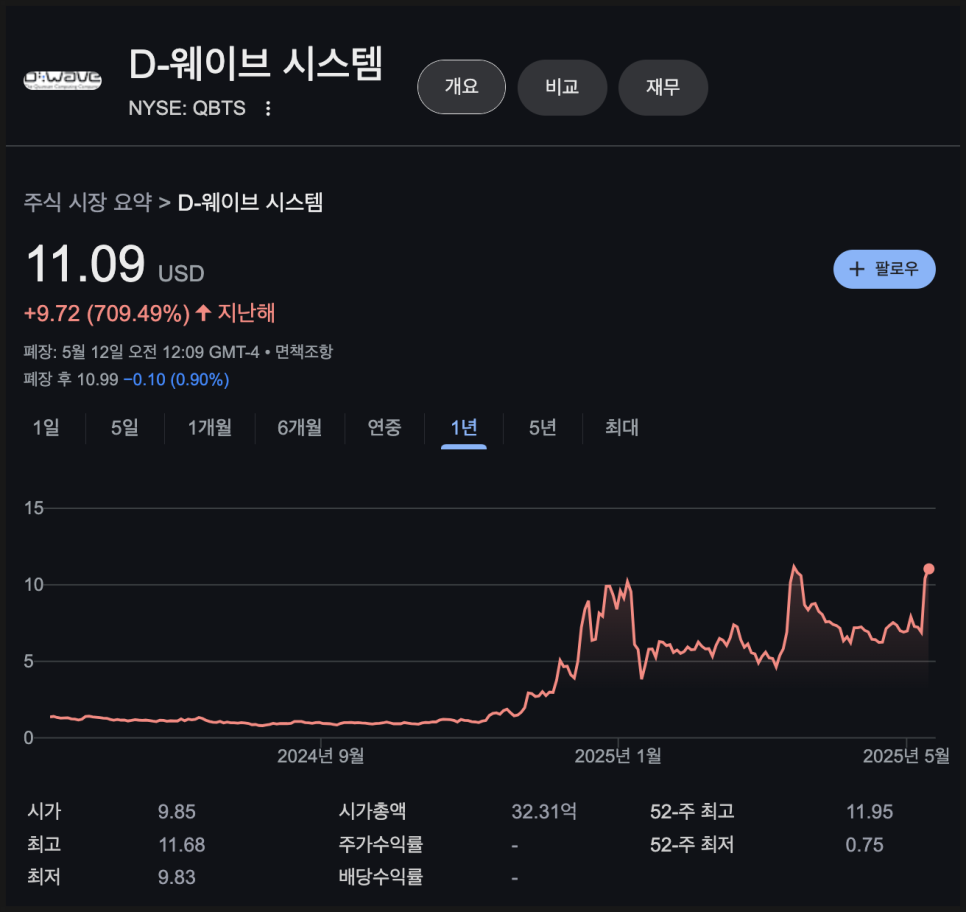This screenshot has width=966, height=912.
Task: Click the 52-주 최저 label
Action: (x=692, y=844)
